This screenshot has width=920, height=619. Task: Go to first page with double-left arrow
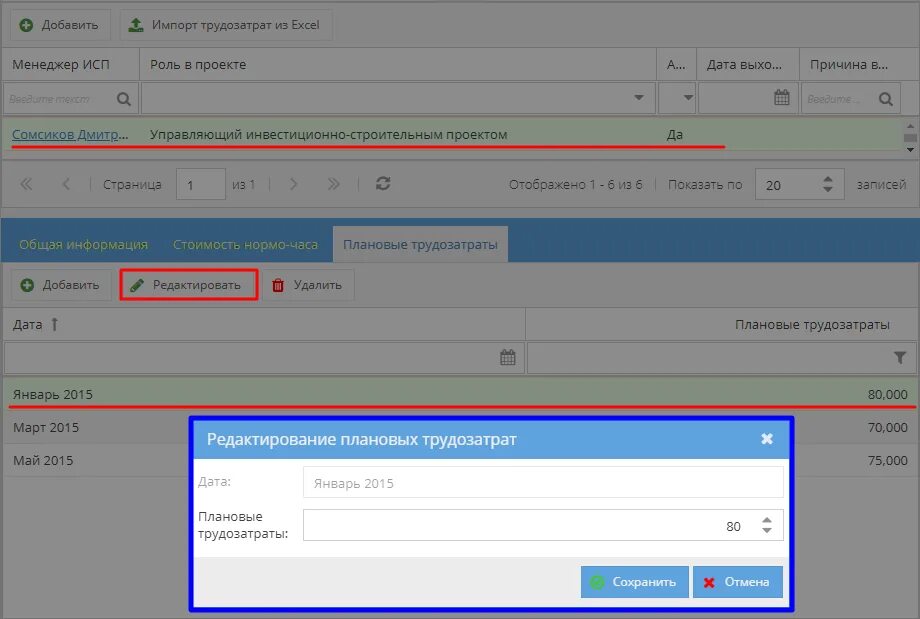tap(26, 184)
